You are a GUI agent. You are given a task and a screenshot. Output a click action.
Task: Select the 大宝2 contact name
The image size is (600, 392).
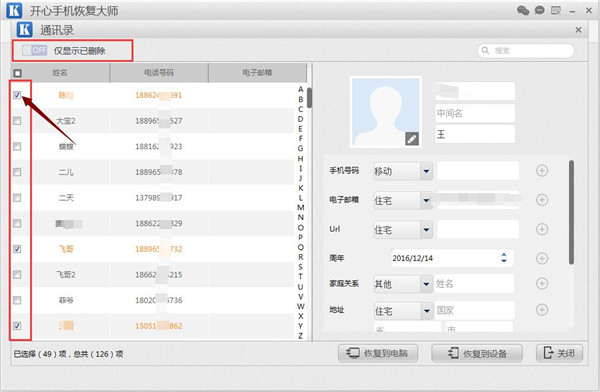pos(66,121)
